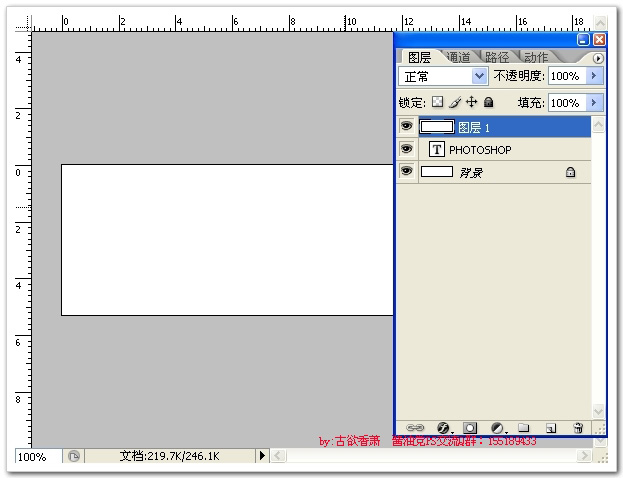Viewport: 623px width, 478px height.
Task: Select the 背景 layer thumbnail
Action: tap(437, 172)
